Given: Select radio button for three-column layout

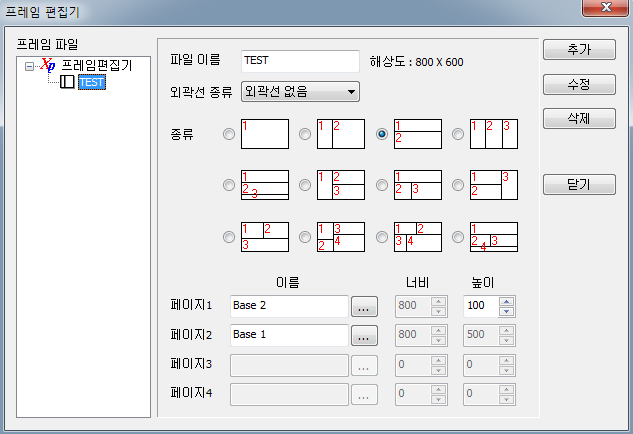Looking at the screenshot, I should click(458, 134).
